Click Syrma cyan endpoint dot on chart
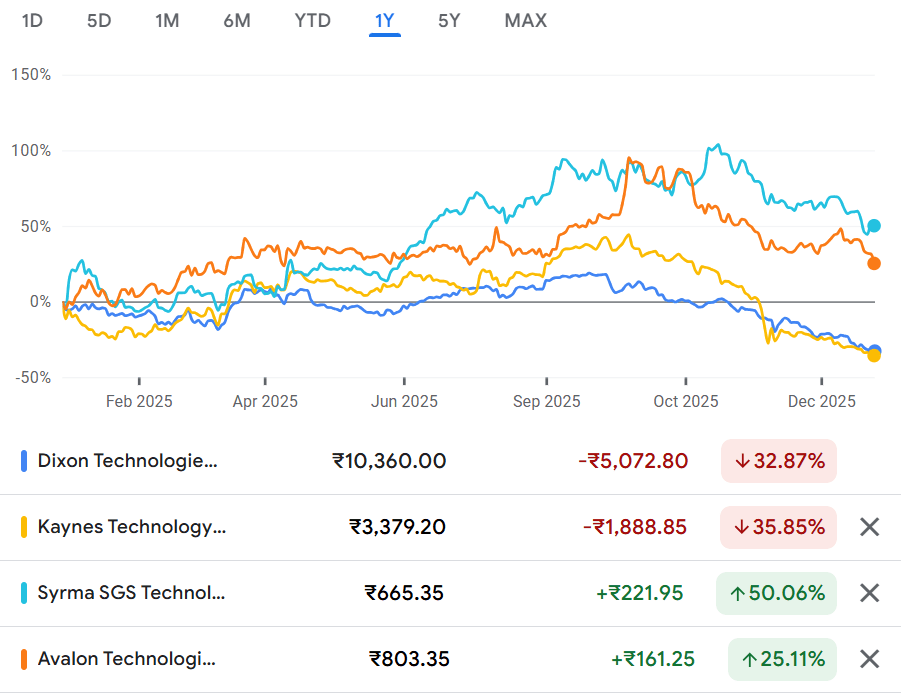This screenshot has width=914, height=694. 874,226
